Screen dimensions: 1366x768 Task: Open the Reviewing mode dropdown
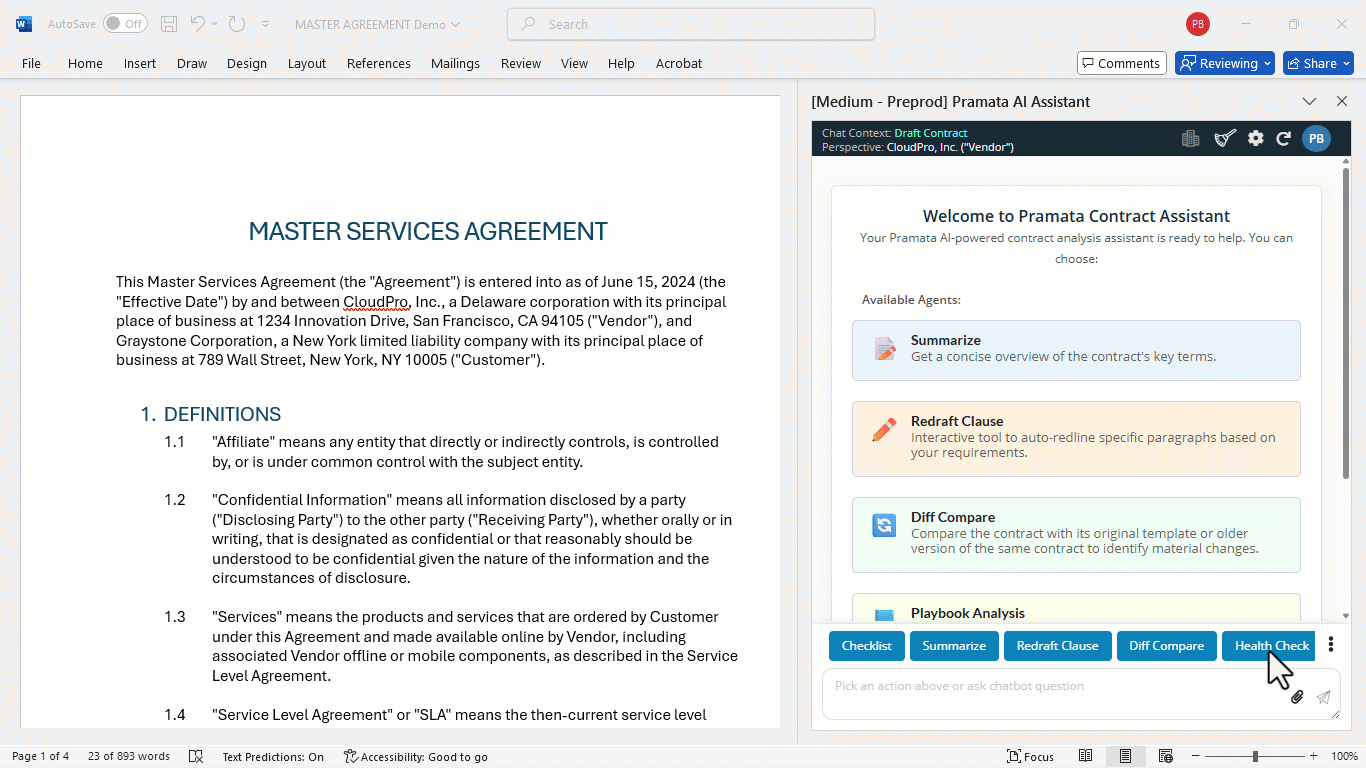point(1225,63)
